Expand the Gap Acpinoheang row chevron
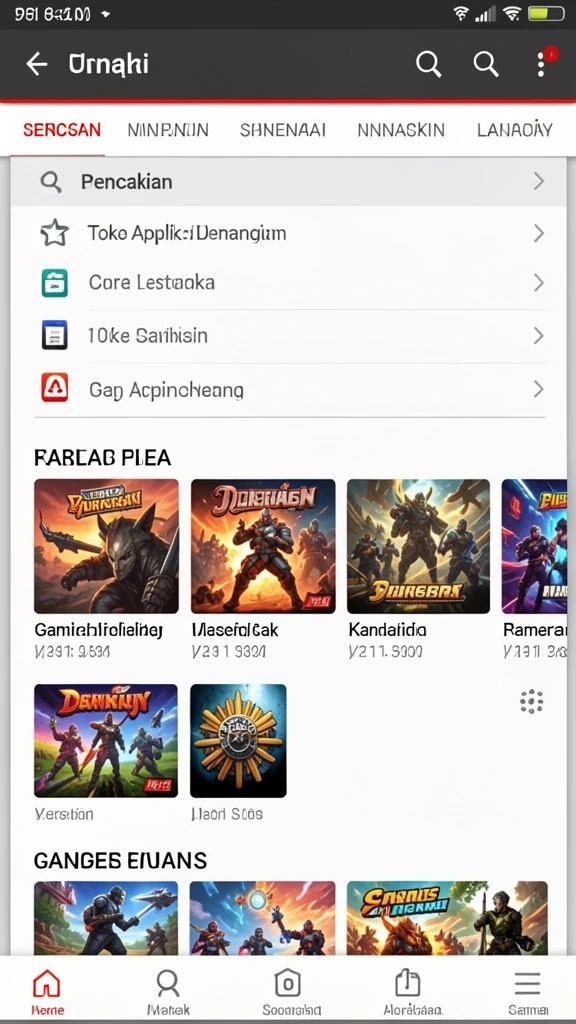Viewport: 576px width, 1024px height. 539,389
